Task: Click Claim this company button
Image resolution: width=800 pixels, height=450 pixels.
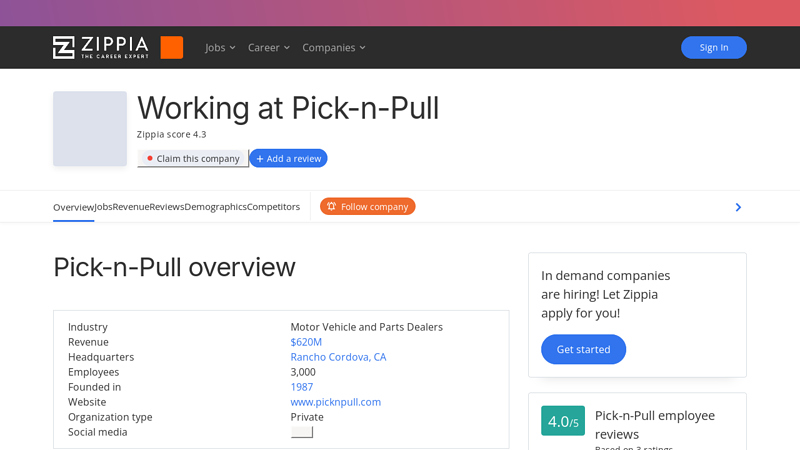Action: pos(193,158)
